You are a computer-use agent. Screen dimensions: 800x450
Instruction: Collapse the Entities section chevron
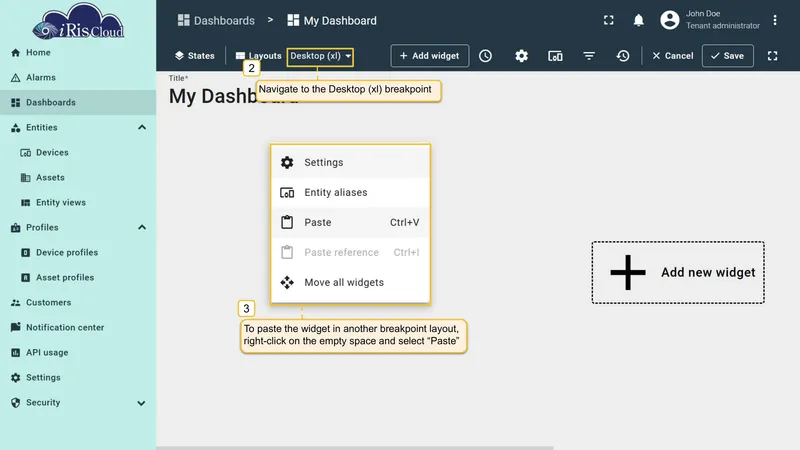[x=142, y=128]
